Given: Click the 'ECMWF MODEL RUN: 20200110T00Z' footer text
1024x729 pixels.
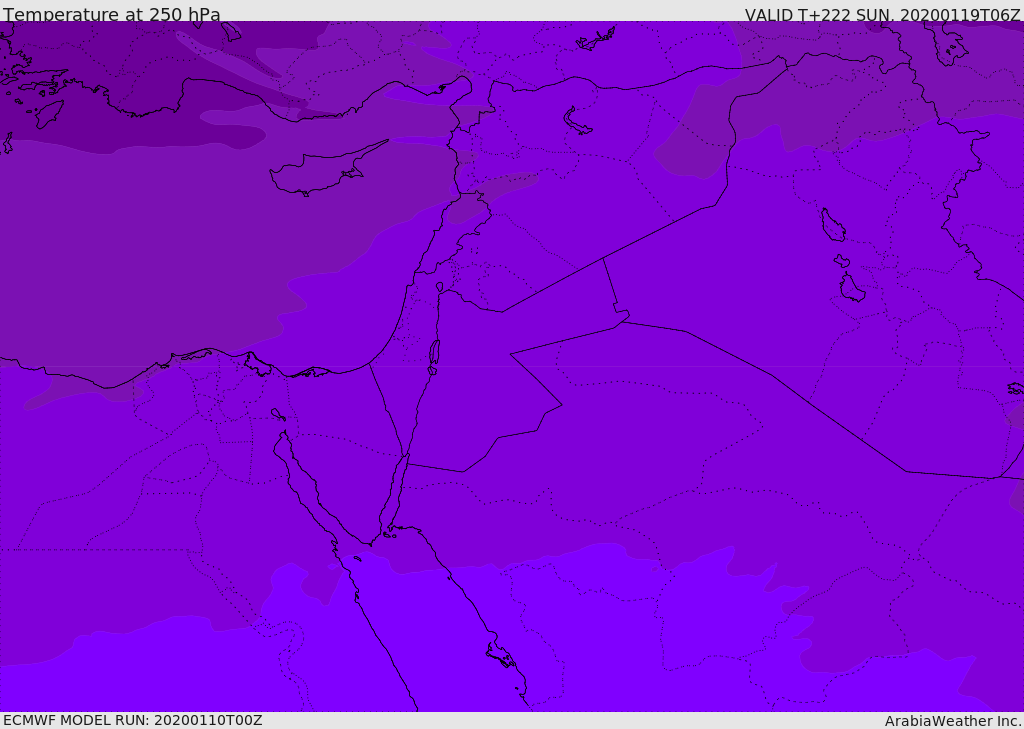Looking at the screenshot, I should (x=133, y=720).
